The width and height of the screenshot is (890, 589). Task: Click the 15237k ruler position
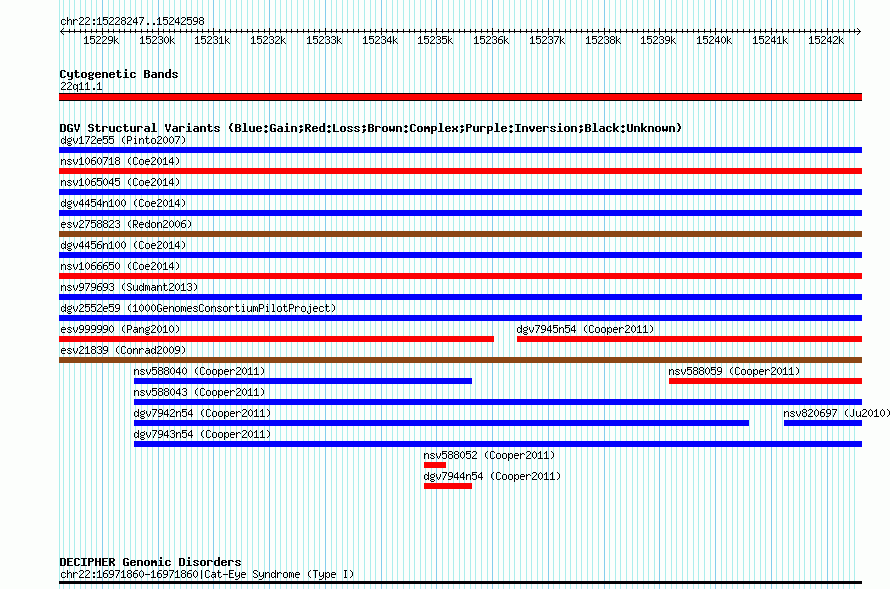[547, 40]
